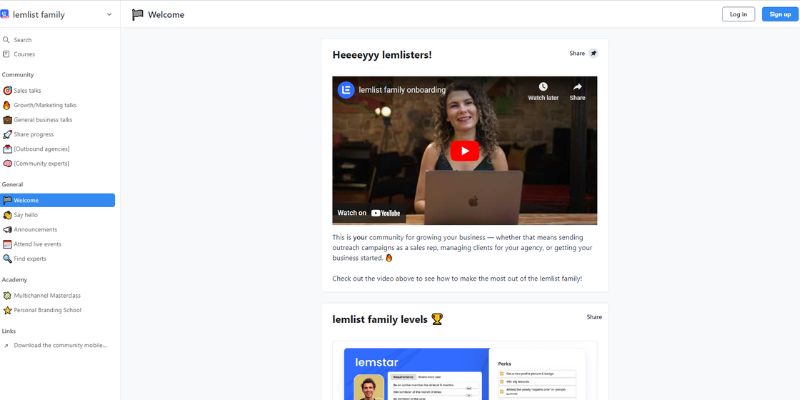Screen dimensions: 800x400
Task: Open the Announcements space
Action: [x=35, y=230]
